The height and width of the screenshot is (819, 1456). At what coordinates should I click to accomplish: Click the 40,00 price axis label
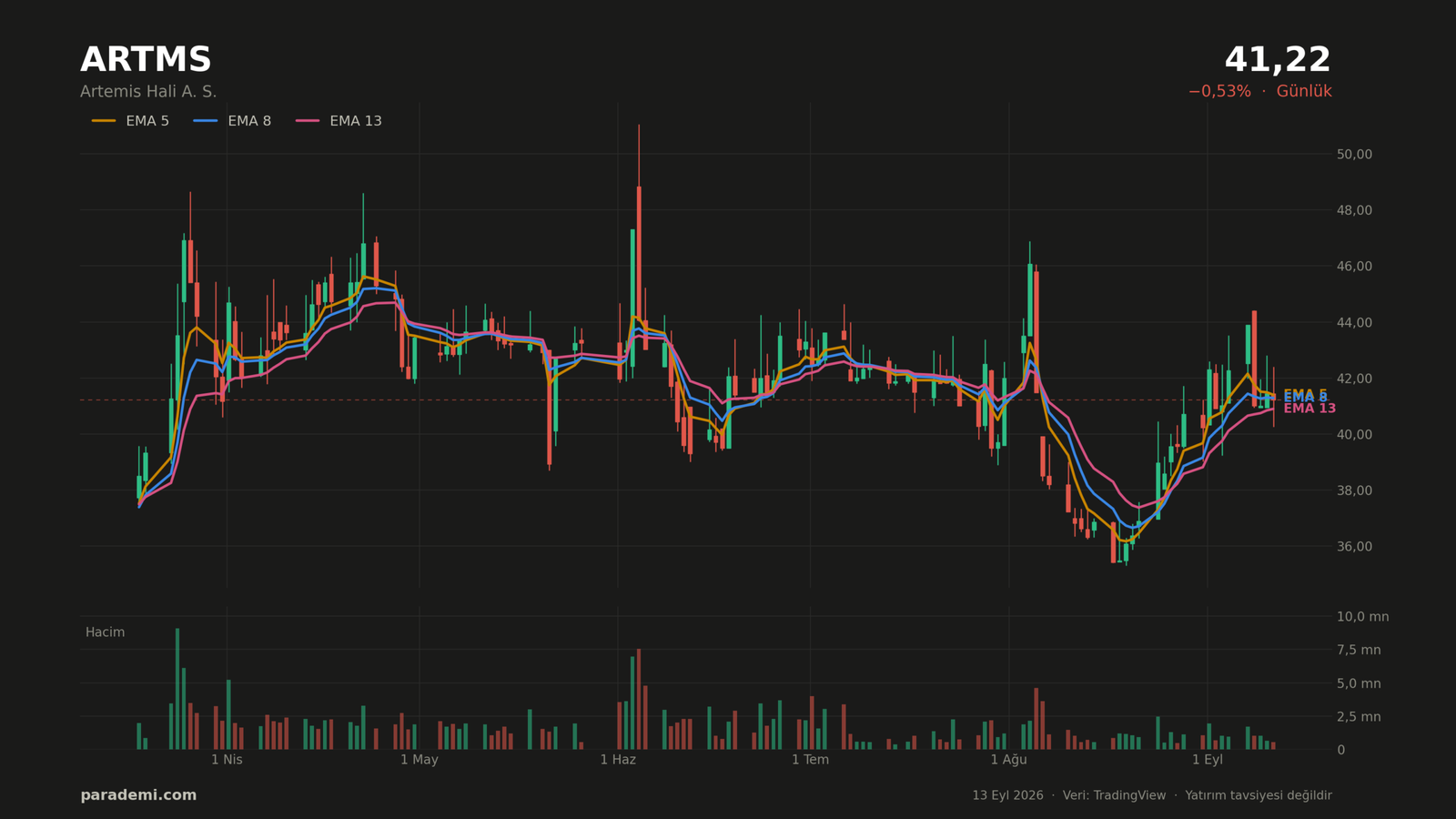tap(1354, 435)
